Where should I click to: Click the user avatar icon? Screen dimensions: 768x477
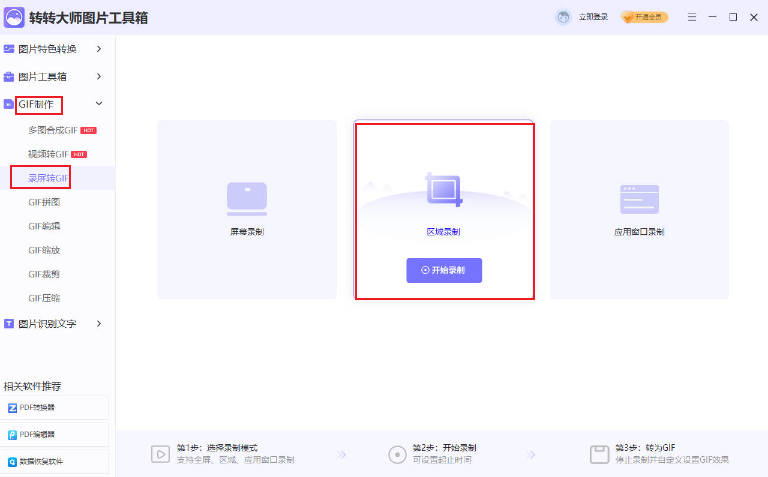tap(564, 17)
